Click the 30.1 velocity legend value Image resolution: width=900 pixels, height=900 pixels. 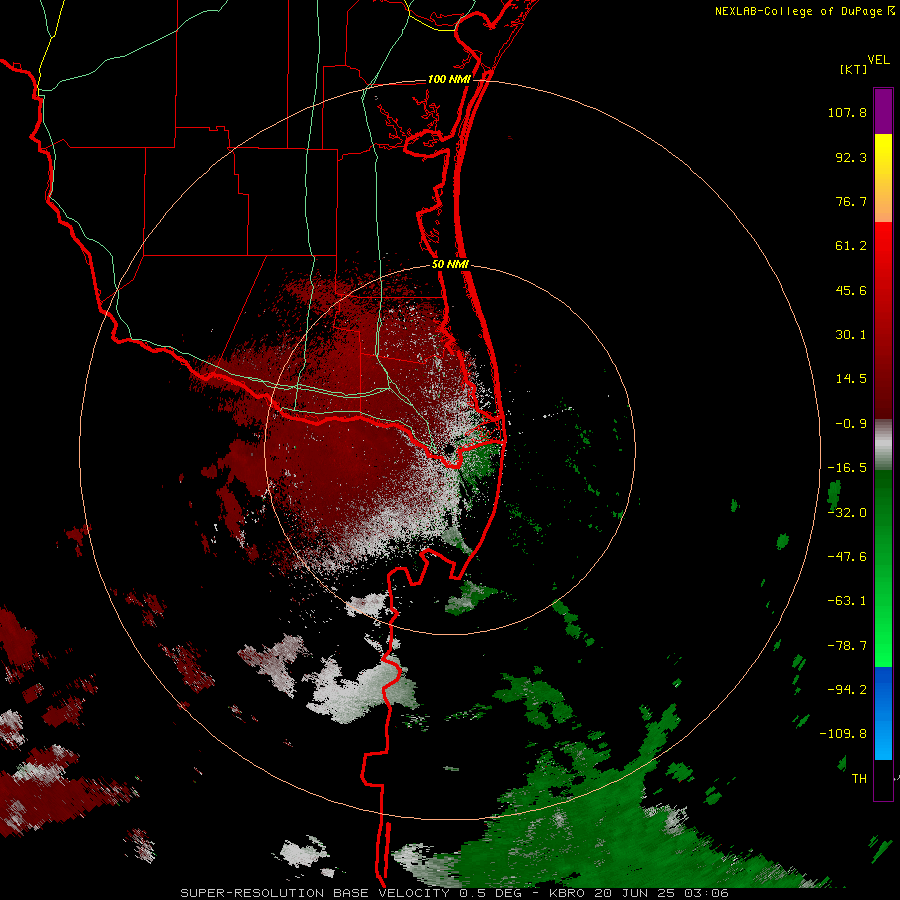click(851, 335)
